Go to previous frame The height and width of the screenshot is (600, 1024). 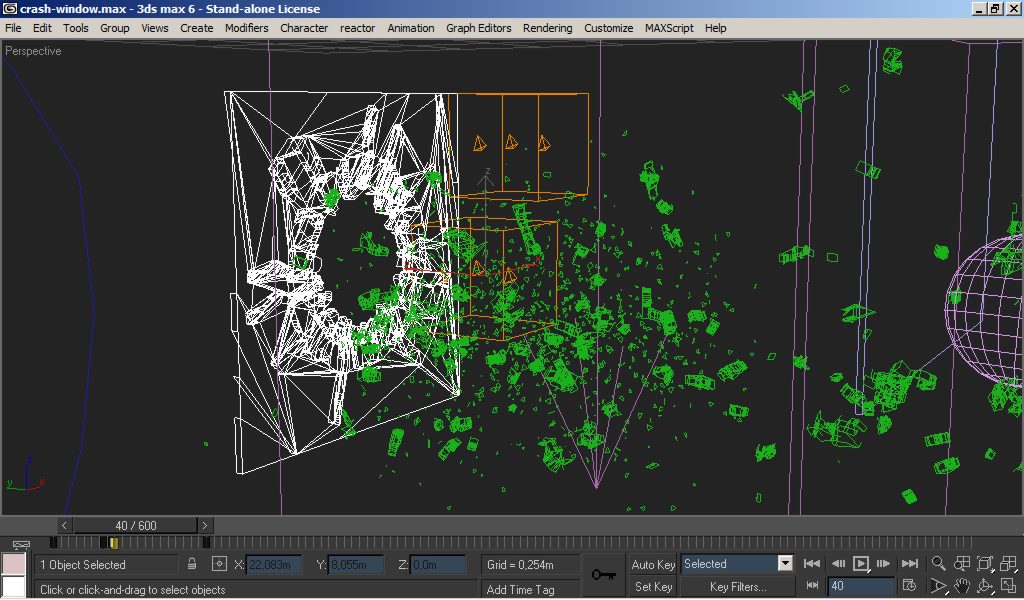(x=838, y=563)
